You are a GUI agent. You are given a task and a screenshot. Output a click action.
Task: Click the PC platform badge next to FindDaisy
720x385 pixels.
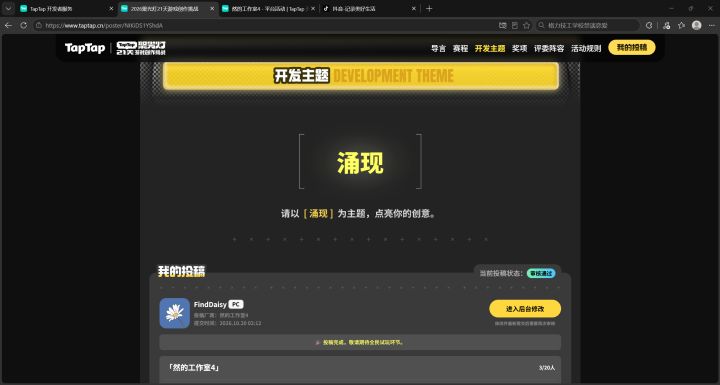(x=236, y=304)
